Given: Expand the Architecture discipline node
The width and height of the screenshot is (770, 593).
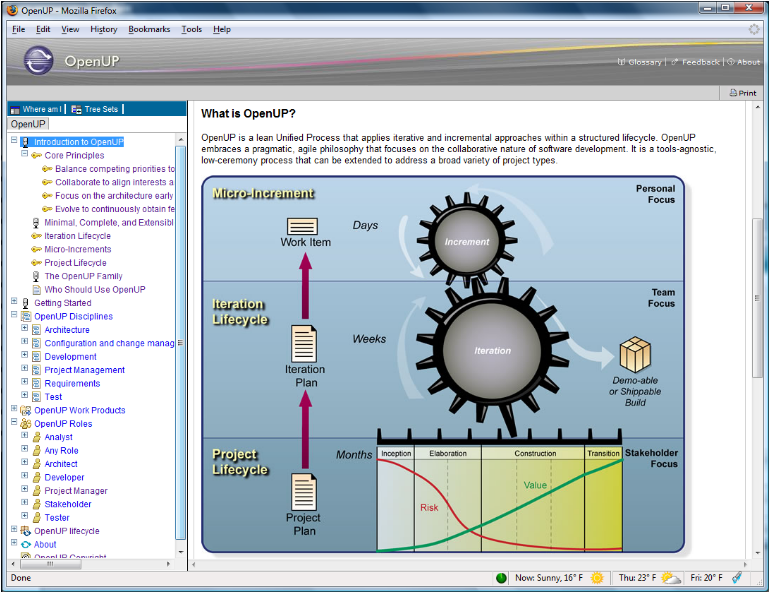Looking at the screenshot, I should click(x=25, y=328).
